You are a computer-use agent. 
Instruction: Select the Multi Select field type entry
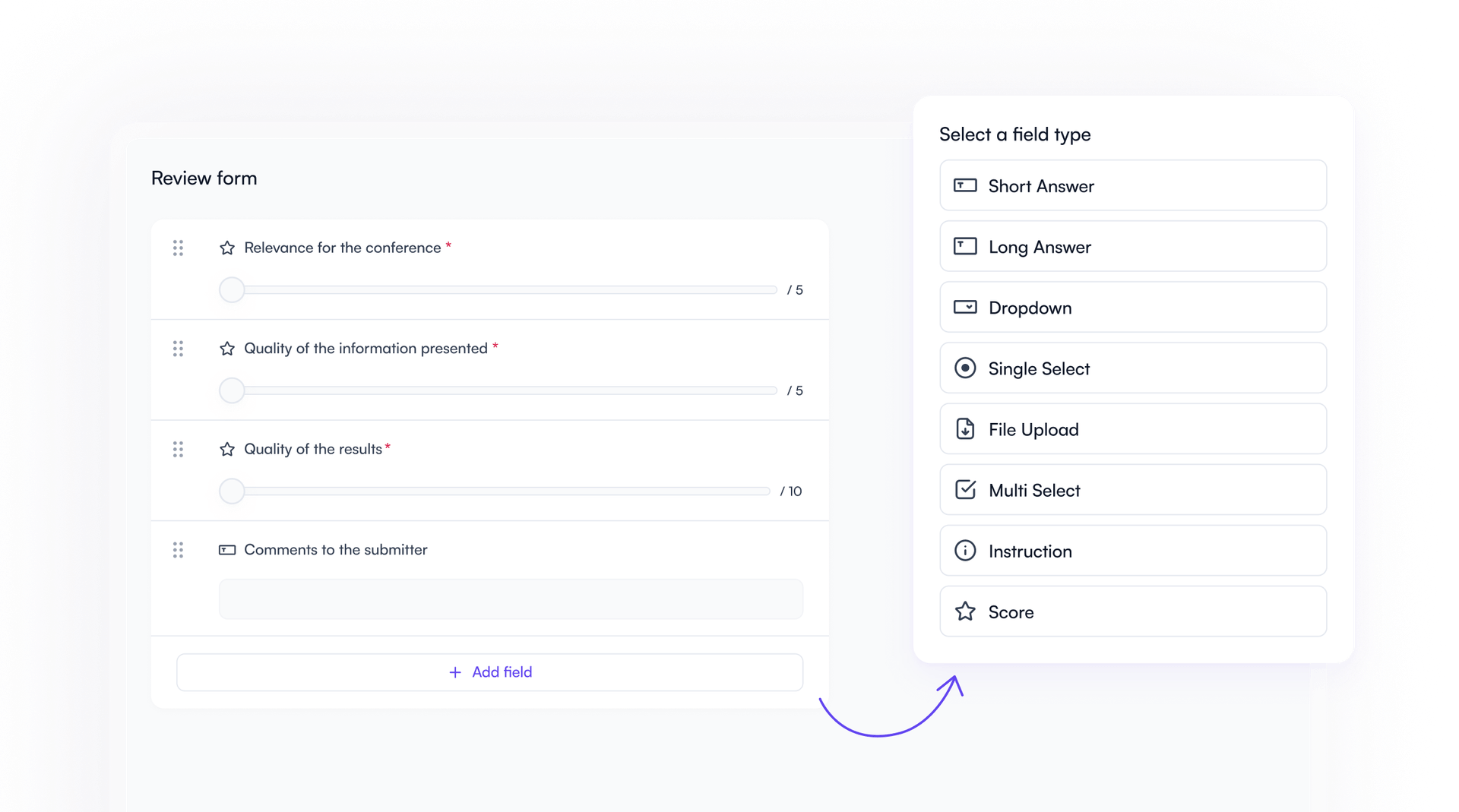coord(1132,489)
